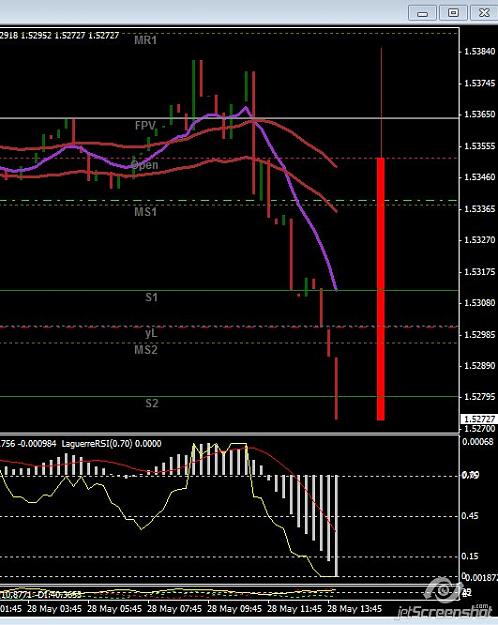Click the 0.15 indicator scale value

[470, 556]
